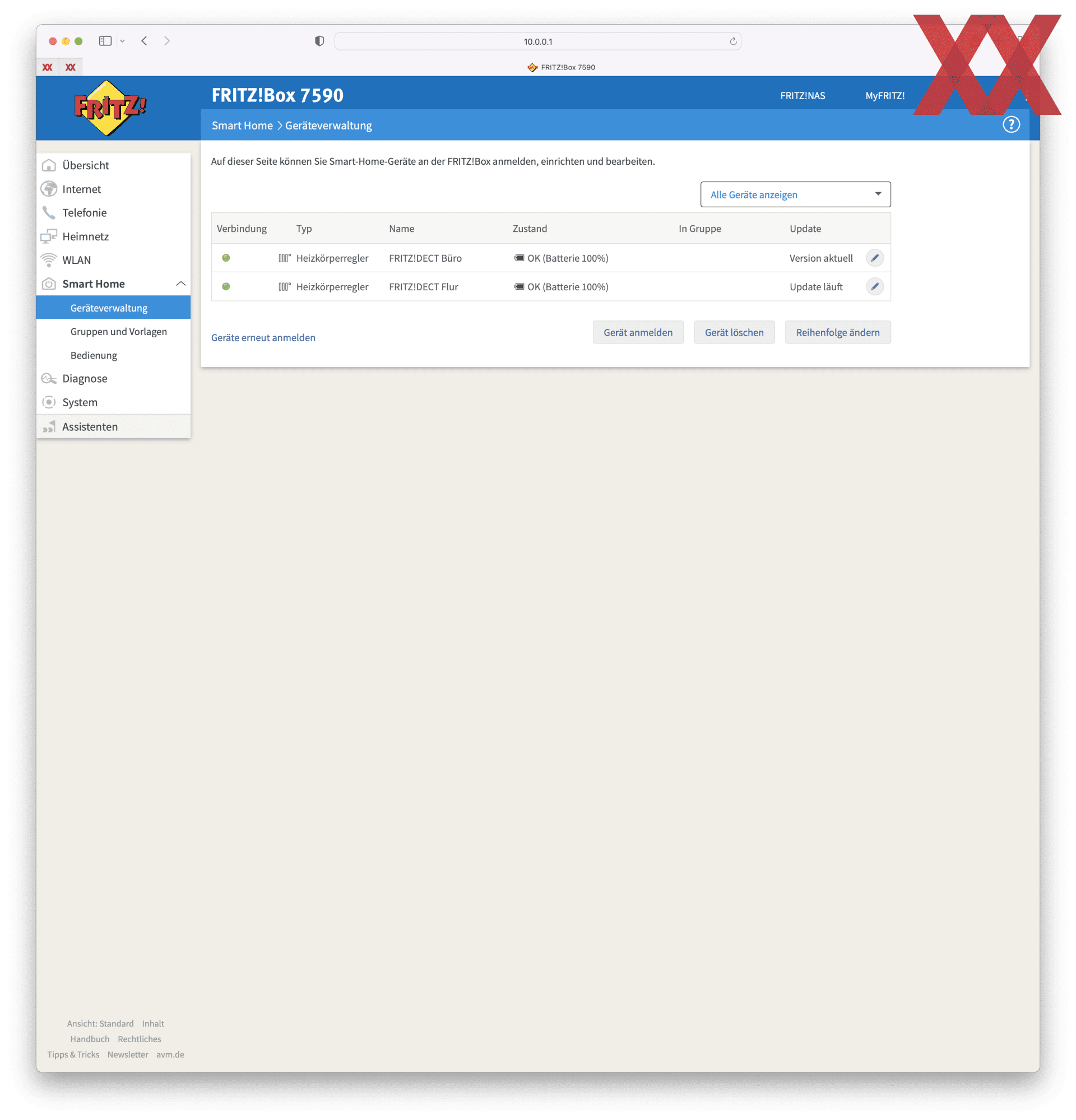Click the Telefonie phone icon

pos(49,212)
